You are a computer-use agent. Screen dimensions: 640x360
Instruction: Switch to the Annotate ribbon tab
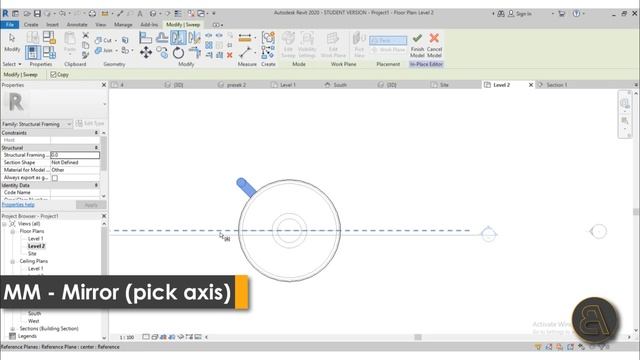coord(77,25)
